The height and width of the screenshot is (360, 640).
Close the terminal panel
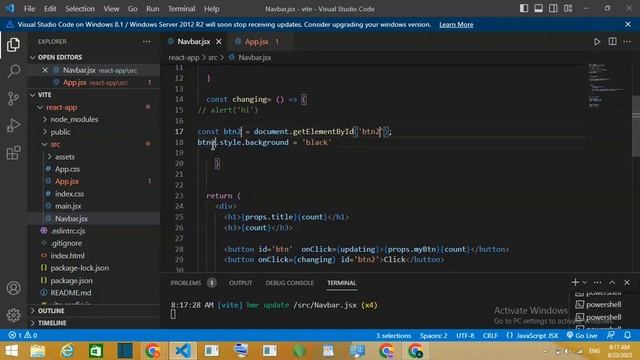(627, 282)
